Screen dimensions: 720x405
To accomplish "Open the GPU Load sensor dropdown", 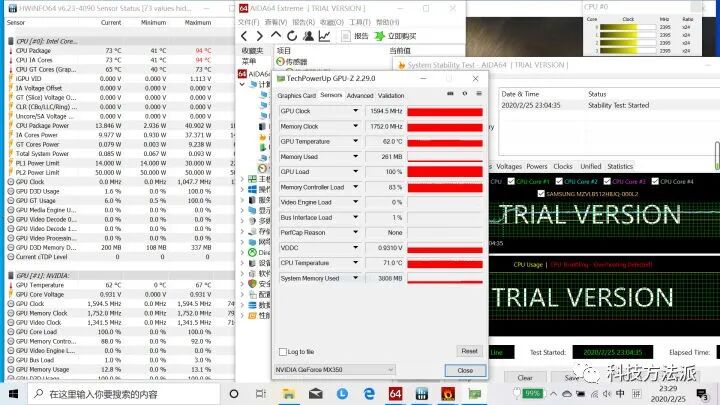I will 355,172.
